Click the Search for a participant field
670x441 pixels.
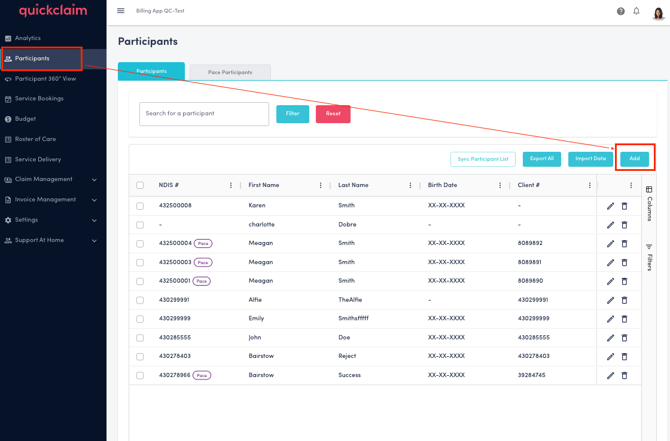tap(204, 114)
